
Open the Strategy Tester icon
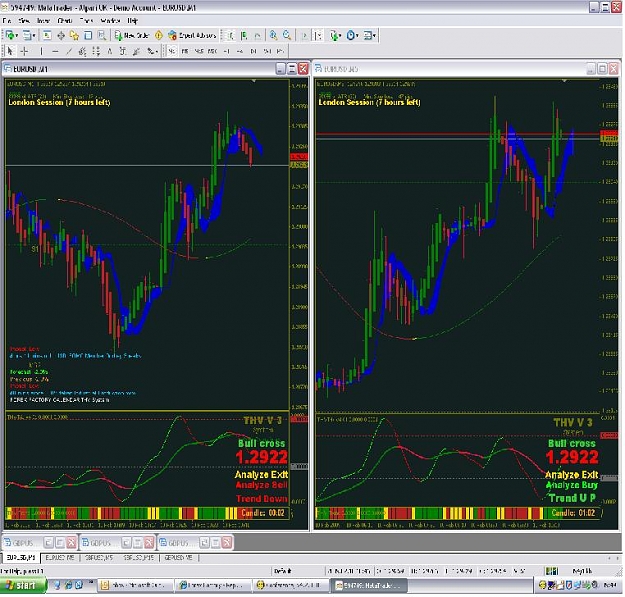pos(102,35)
